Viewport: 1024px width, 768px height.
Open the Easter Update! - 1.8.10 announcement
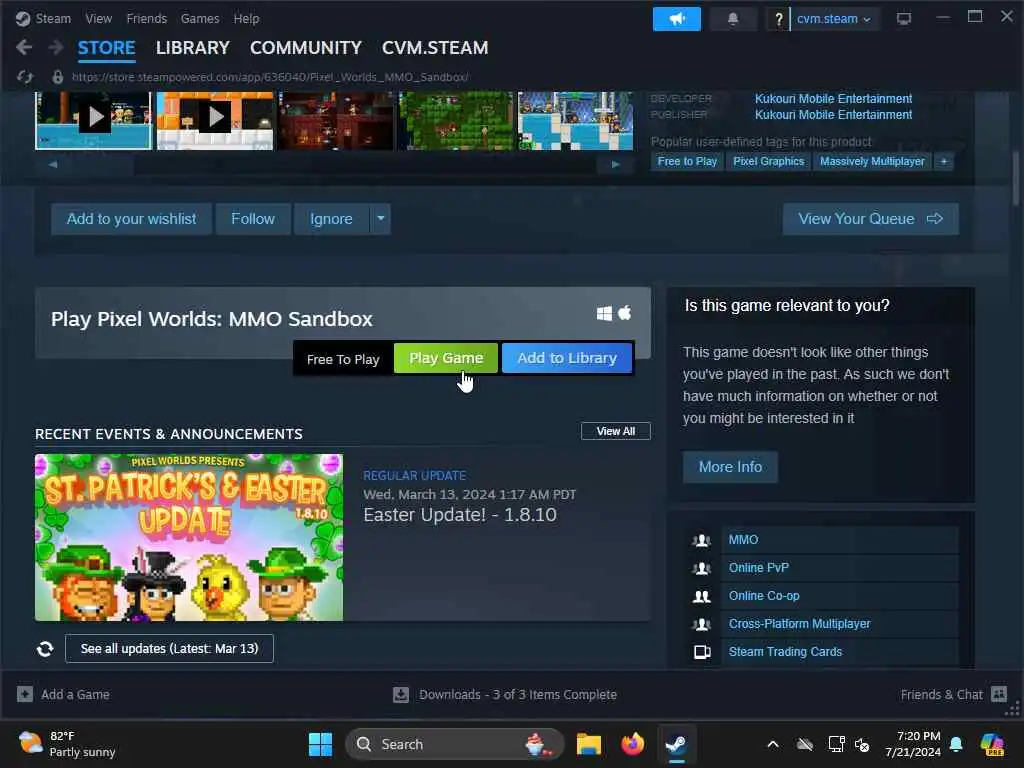(x=460, y=515)
